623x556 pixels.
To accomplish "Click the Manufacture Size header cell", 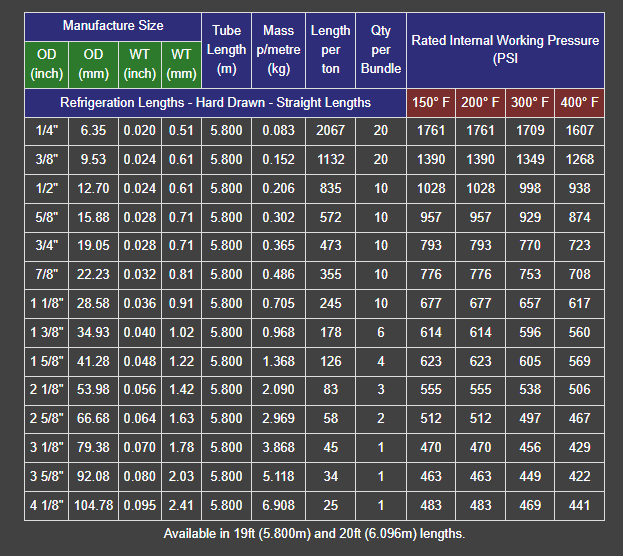I will click(x=113, y=26).
